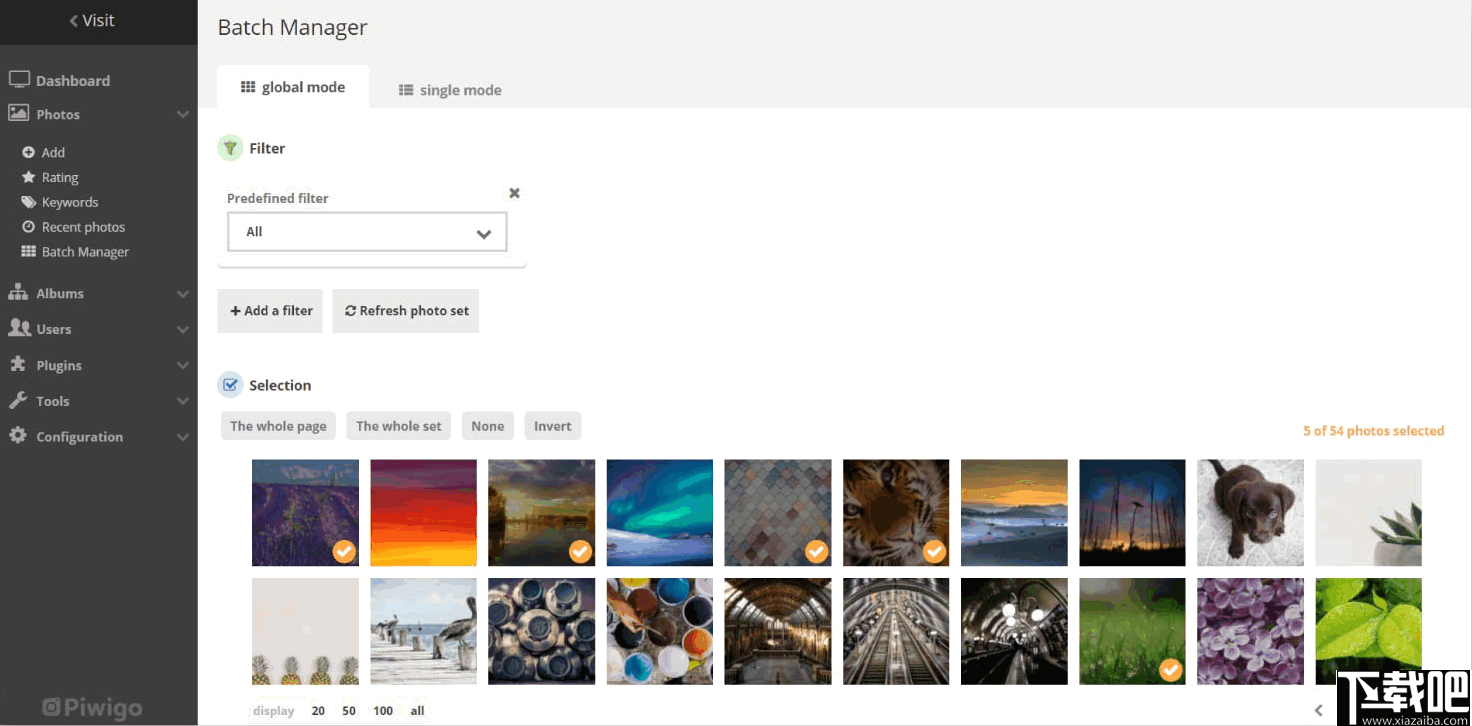Click the Rating star icon
Image resolution: width=1472 pixels, height=726 pixels.
pyautogui.click(x=29, y=177)
